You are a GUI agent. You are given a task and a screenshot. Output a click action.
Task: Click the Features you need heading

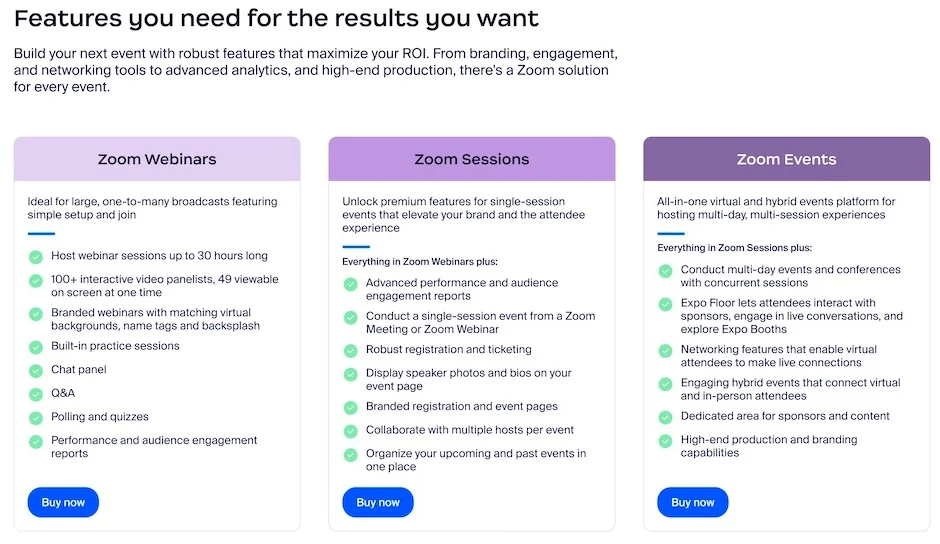pyautogui.click(x=276, y=18)
